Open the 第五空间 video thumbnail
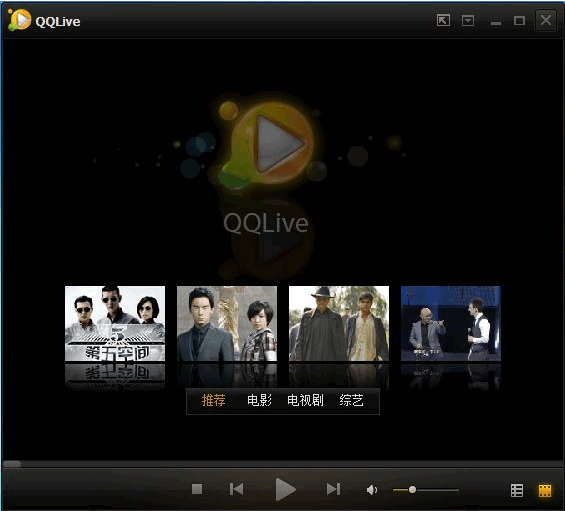The height and width of the screenshot is (511, 565). click(x=115, y=323)
